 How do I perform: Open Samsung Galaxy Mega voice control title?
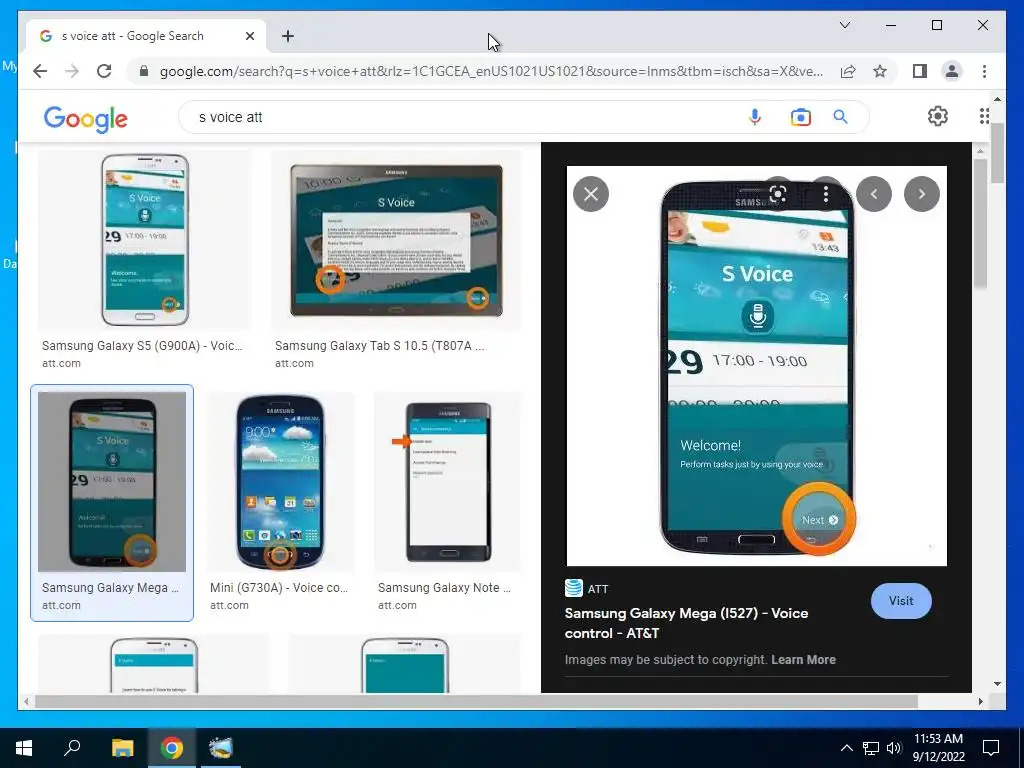click(686, 623)
